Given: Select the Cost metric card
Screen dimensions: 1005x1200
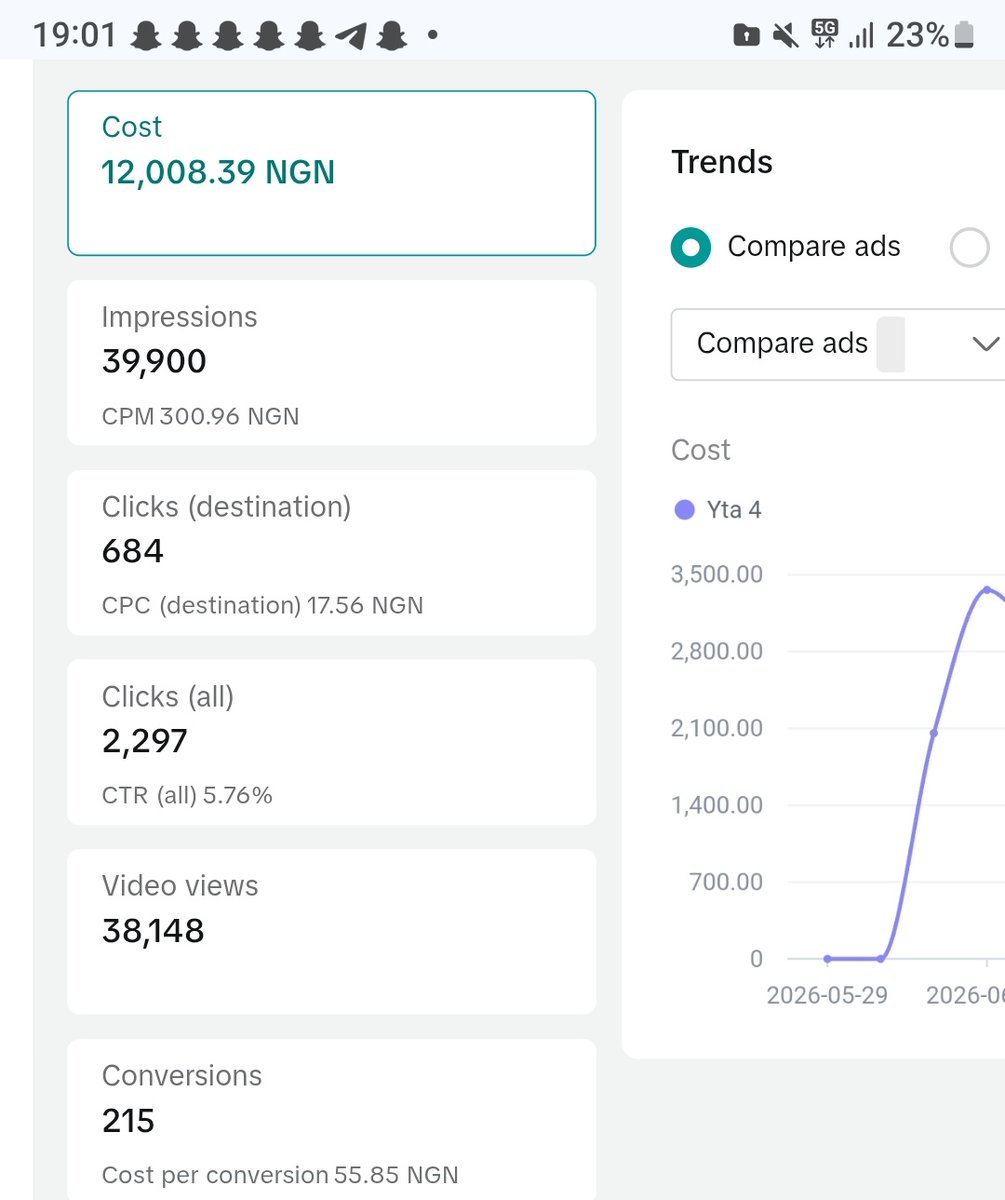Looking at the screenshot, I should 332,173.
